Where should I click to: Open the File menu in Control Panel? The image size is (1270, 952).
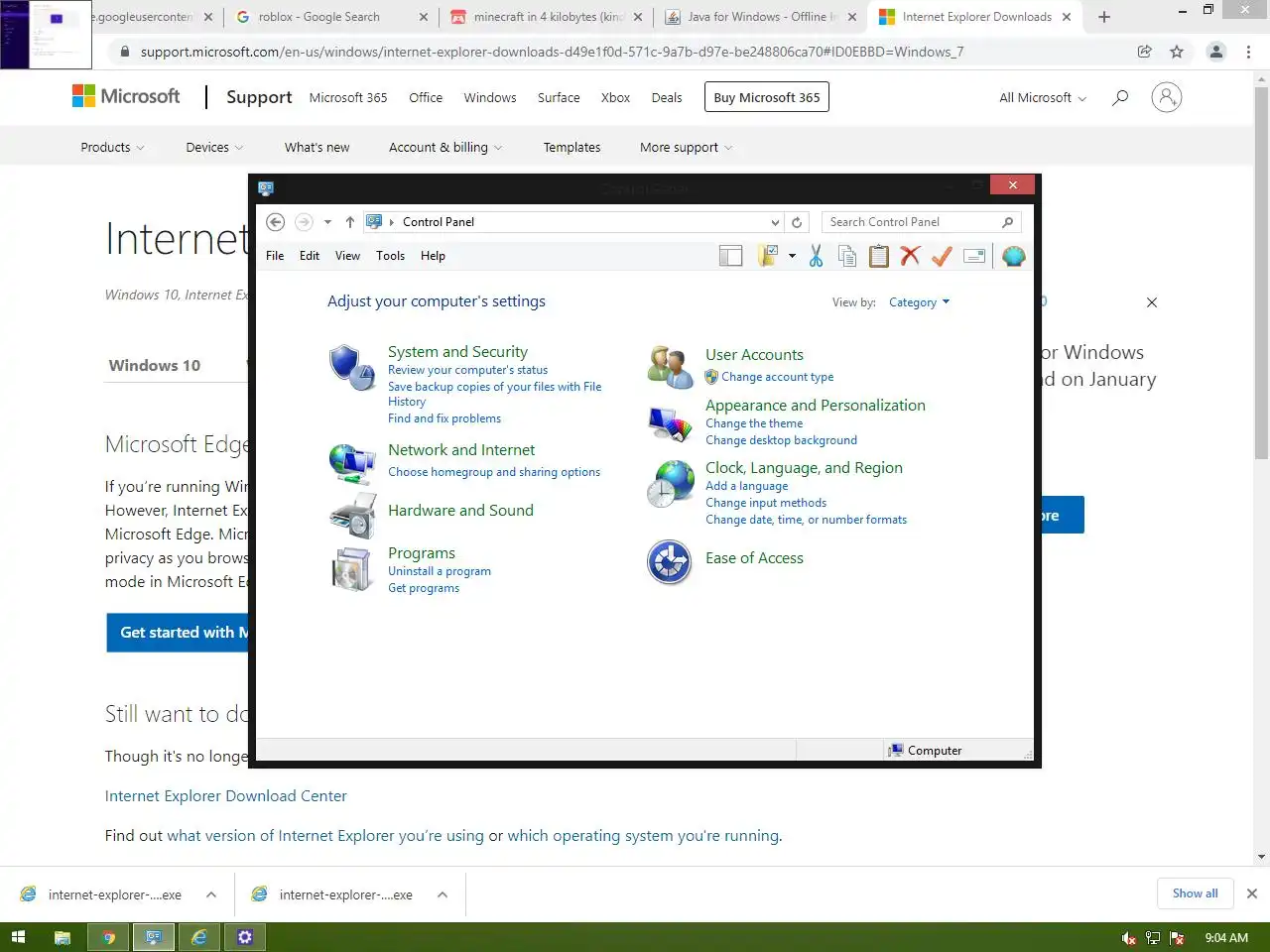275,256
